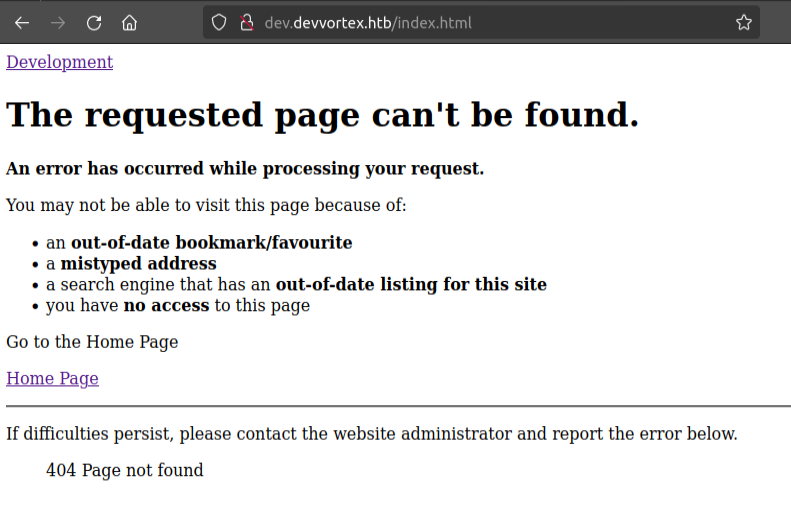Follow the underlined Home Page link

pos(52,378)
